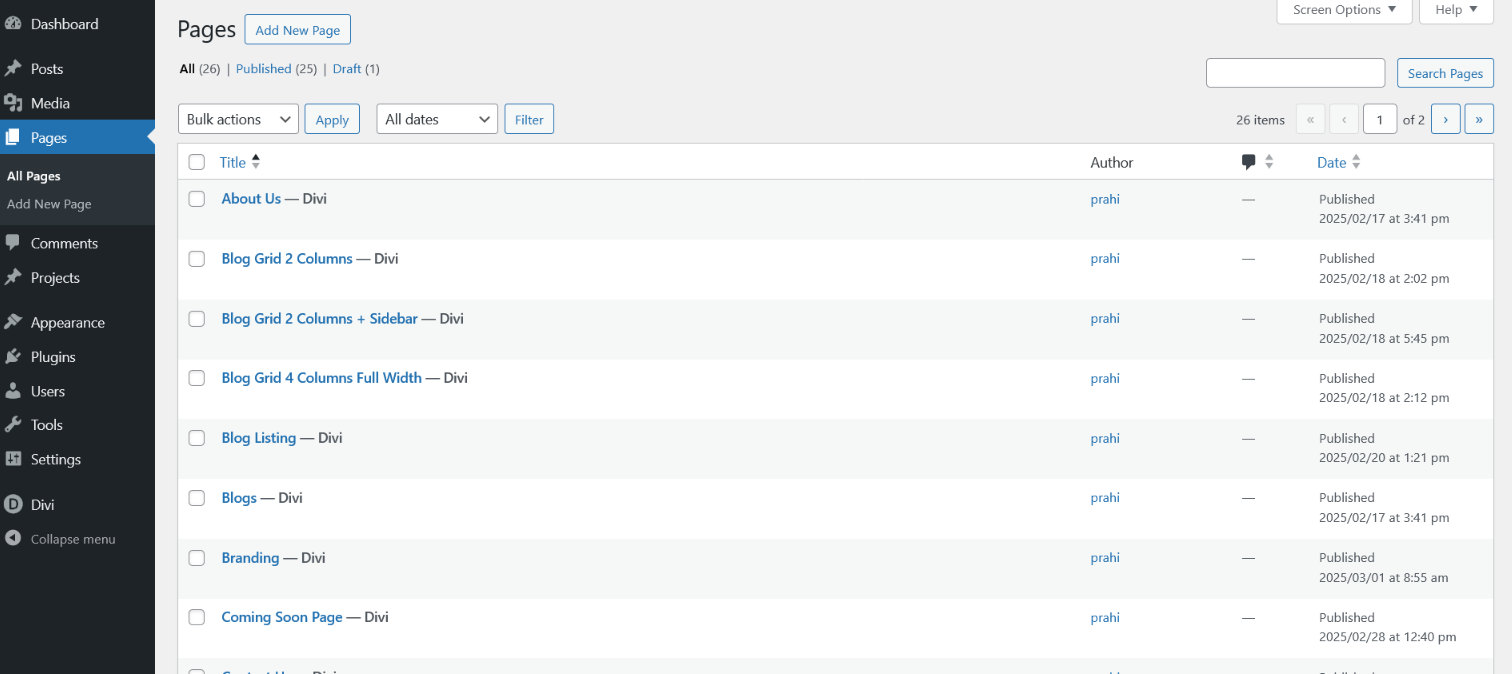The image size is (1512, 674).
Task: Click the Projects pin icon
Action: point(13,277)
